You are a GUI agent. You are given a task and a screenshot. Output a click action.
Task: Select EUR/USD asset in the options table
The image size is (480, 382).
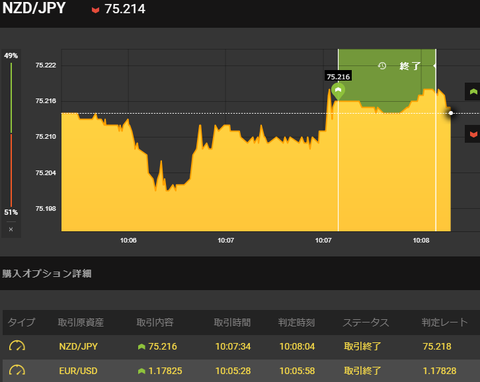click(78, 371)
